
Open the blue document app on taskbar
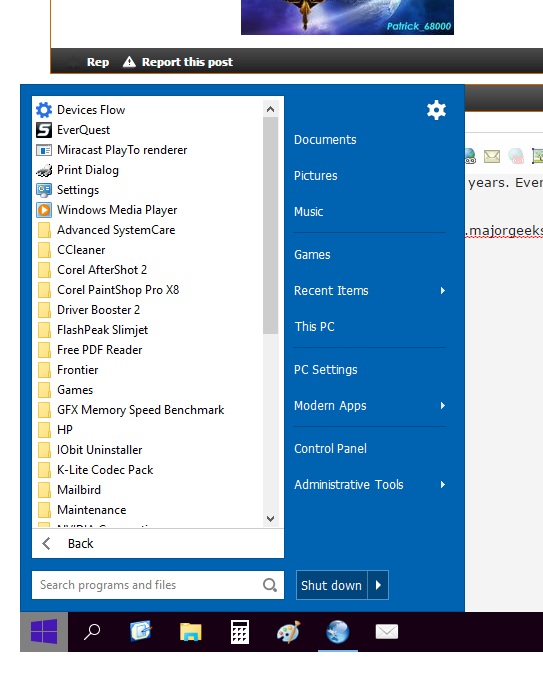point(141,631)
